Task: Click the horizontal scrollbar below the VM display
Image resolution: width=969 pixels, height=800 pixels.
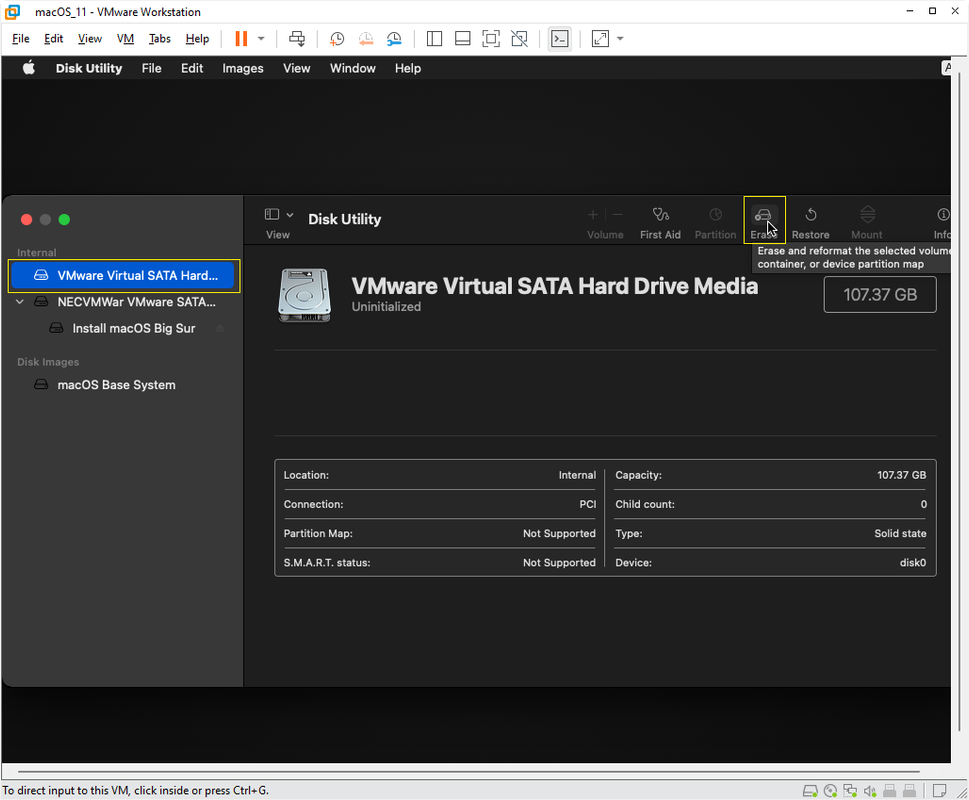Action: coord(468,772)
